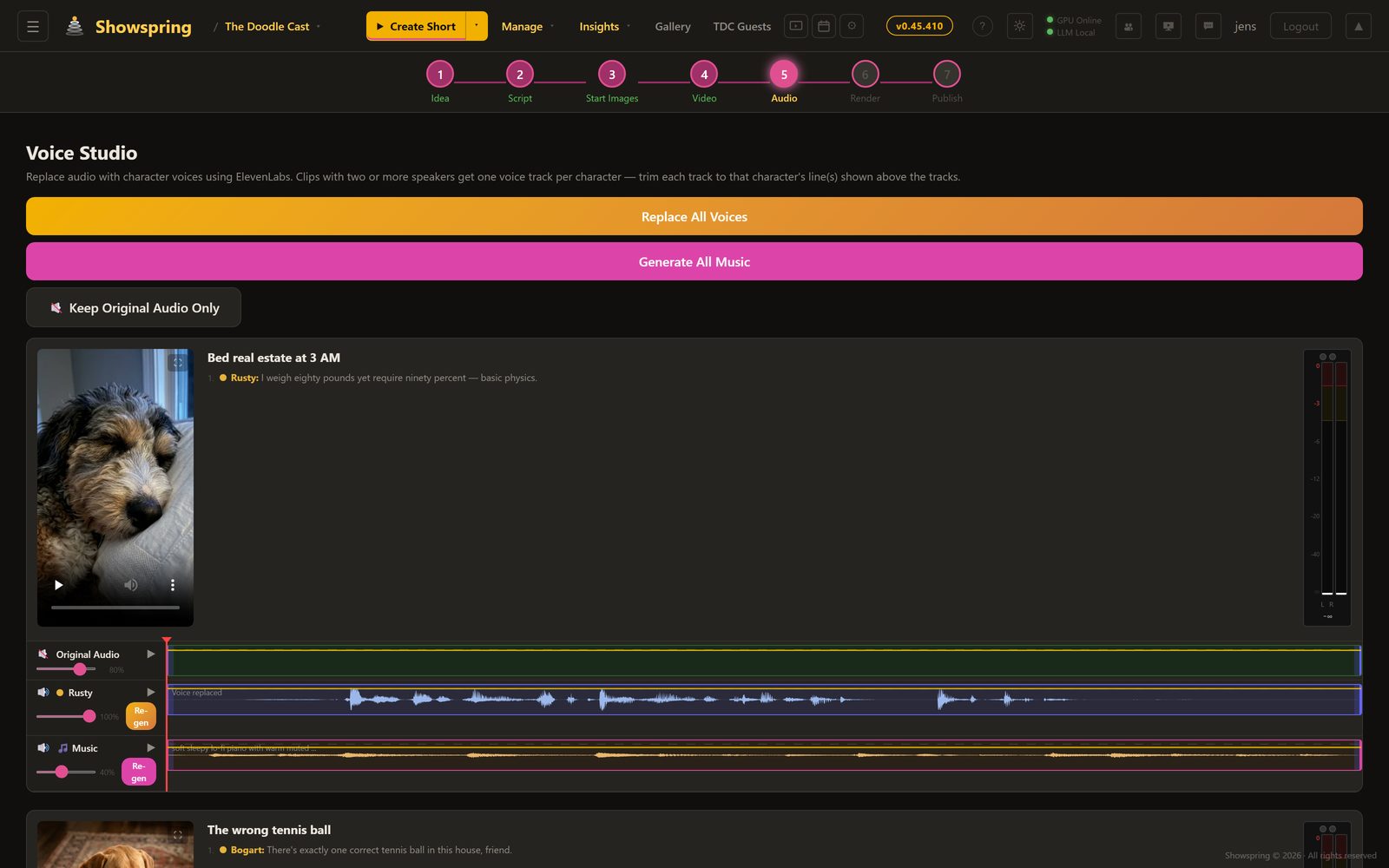The height and width of the screenshot is (868, 1389).
Task: Click the Original Audio track clip
Action: click(x=764, y=661)
